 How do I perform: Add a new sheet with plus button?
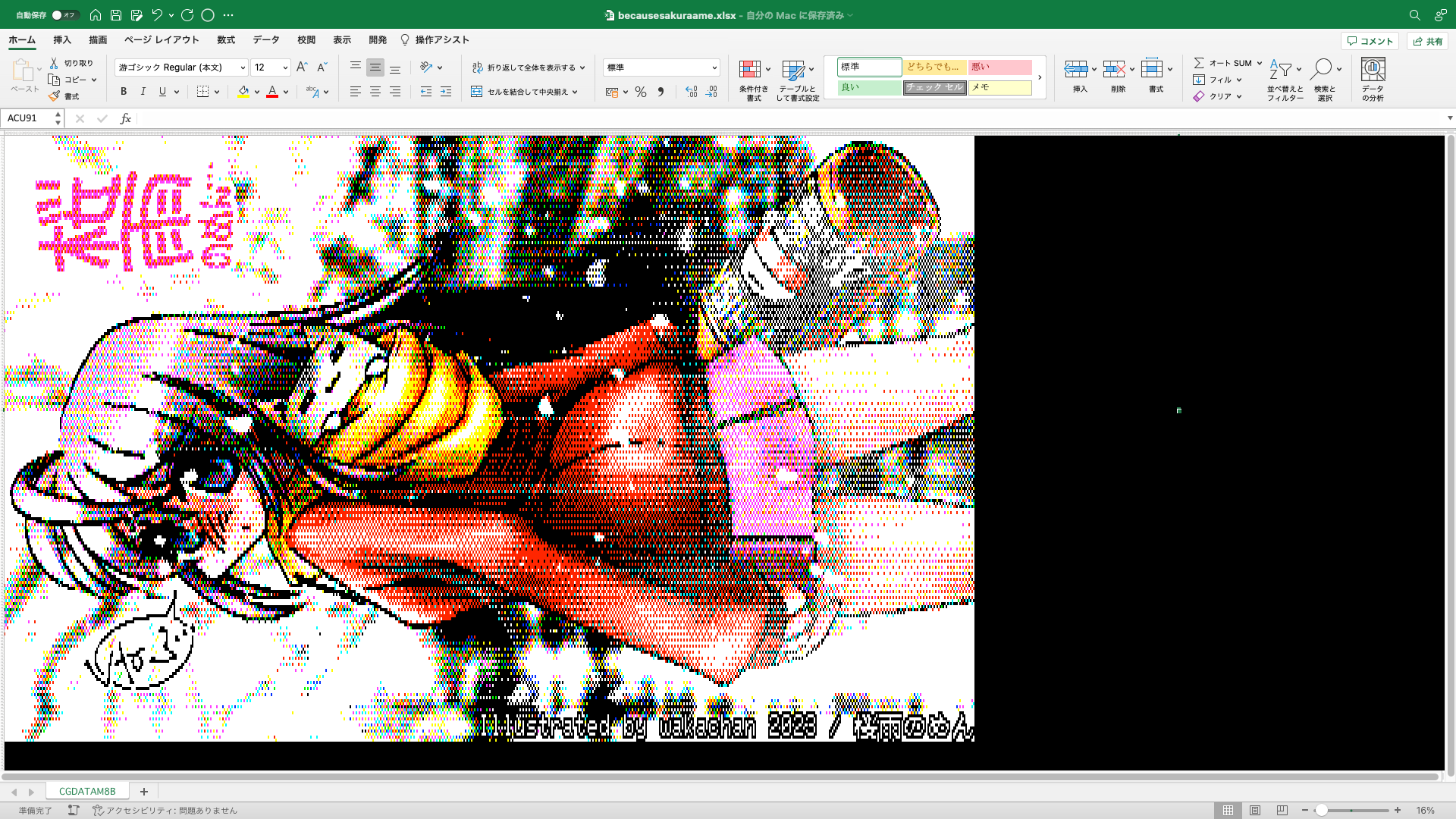[x=143, y=791]
